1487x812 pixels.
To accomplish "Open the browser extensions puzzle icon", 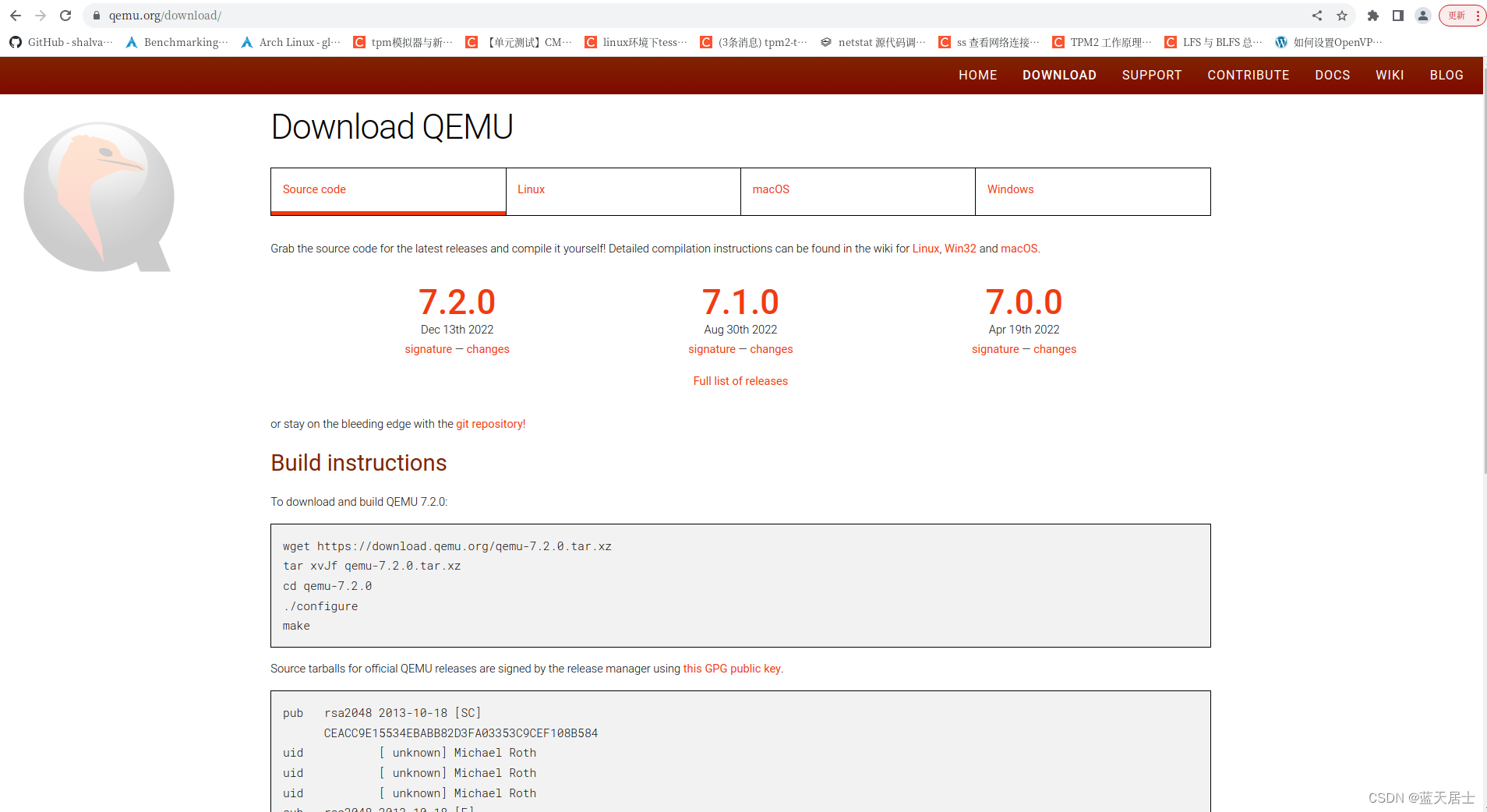I will 1373,15.
